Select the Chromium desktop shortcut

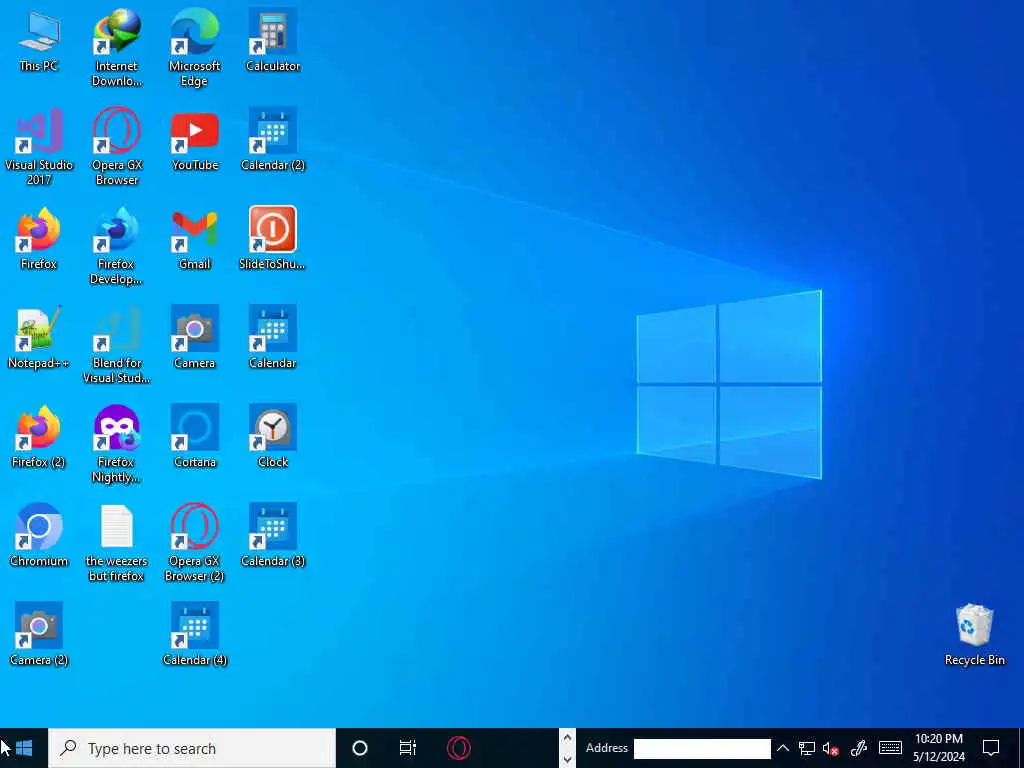(x=39, y=536)
